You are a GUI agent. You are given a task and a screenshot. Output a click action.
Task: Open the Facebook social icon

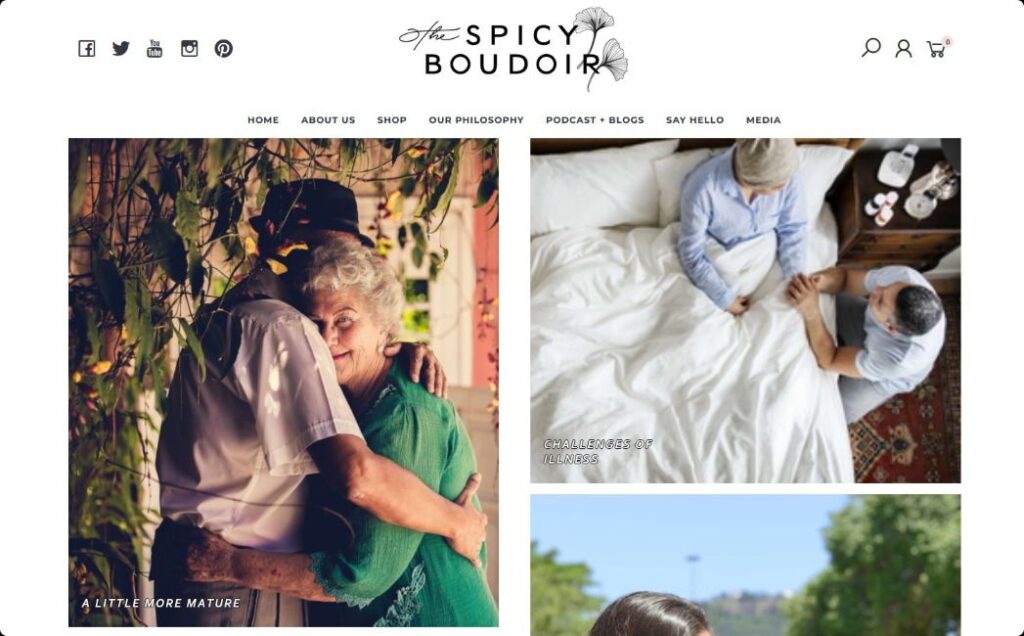click(87, 48)
